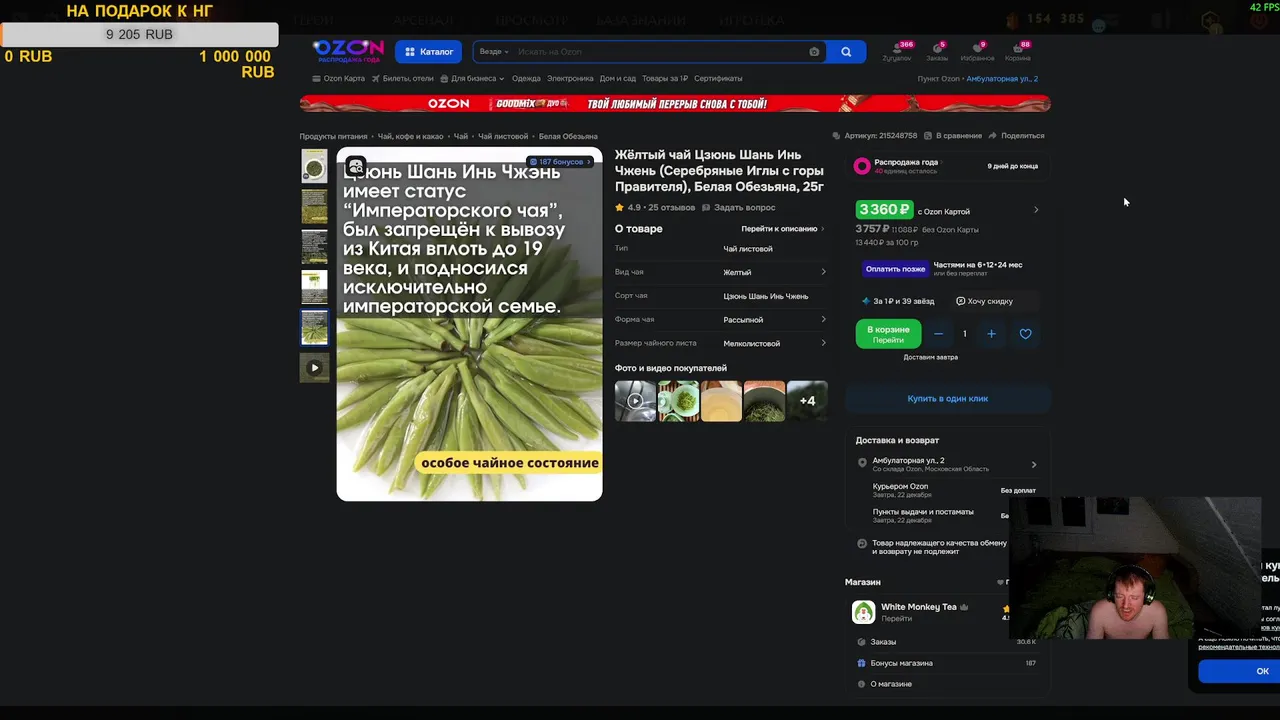The image size is (1280, 720).
Task: Focus the Искать на Ozon search field
Action: (x=660, y=52)
